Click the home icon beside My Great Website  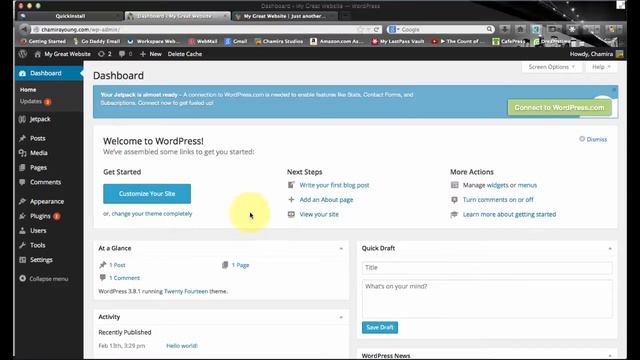38,54
